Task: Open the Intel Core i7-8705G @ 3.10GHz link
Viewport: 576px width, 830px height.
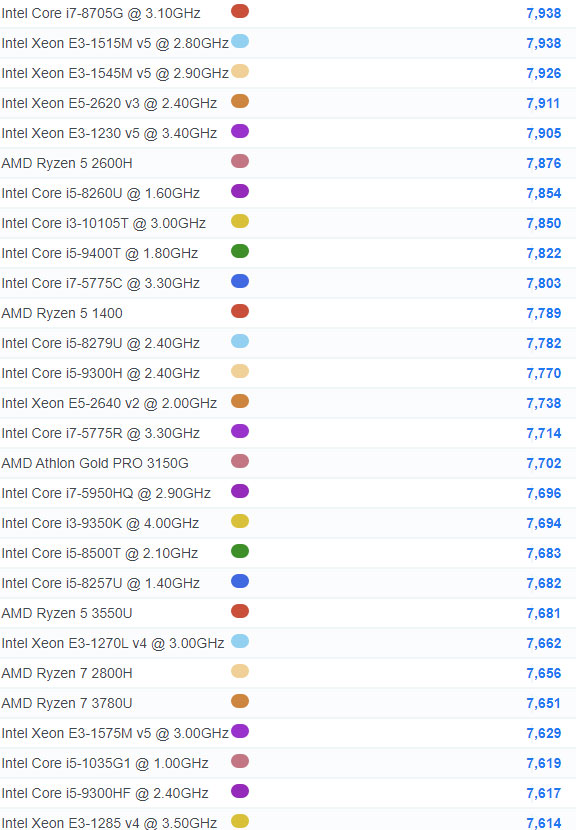Action: (x=101, y=13)
